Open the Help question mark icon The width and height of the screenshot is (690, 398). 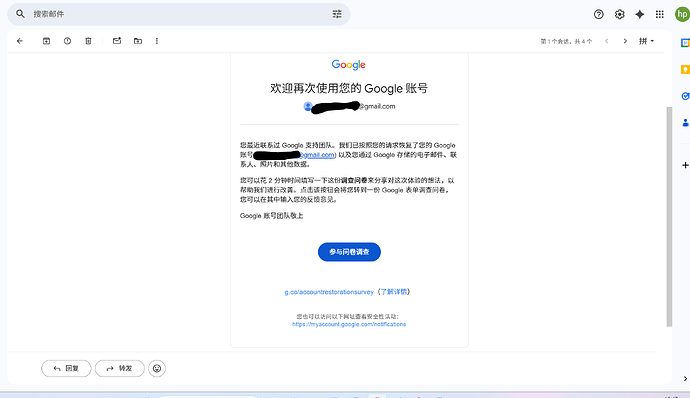tap(598, 15)
